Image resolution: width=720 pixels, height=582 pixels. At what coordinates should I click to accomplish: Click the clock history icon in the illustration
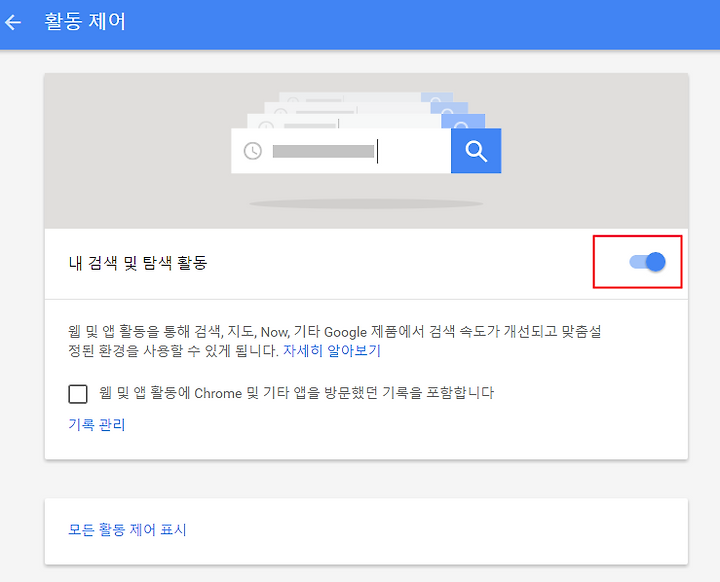click(x=253, y=151)
